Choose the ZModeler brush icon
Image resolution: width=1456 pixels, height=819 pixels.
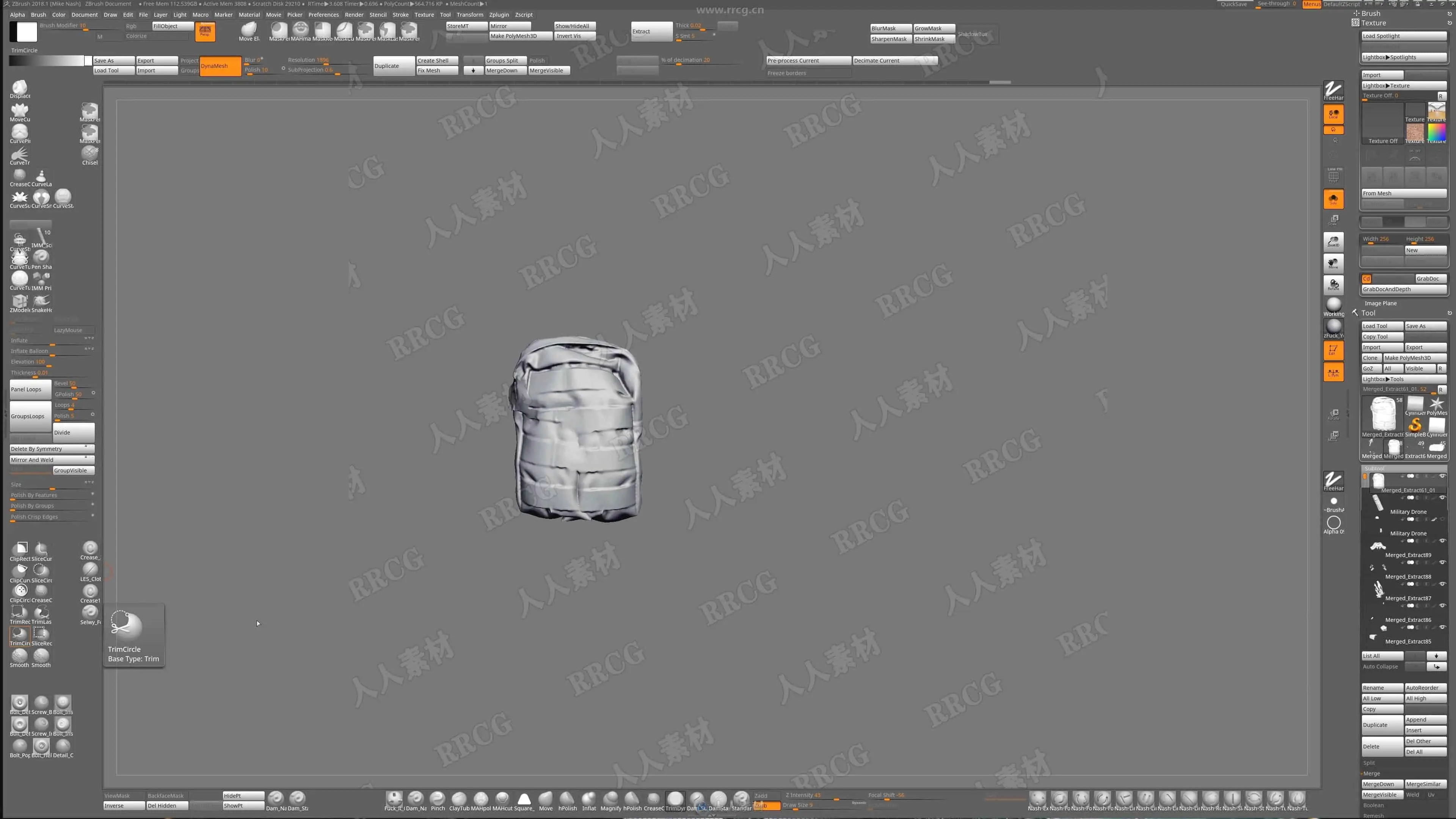[x=20, y=301]
